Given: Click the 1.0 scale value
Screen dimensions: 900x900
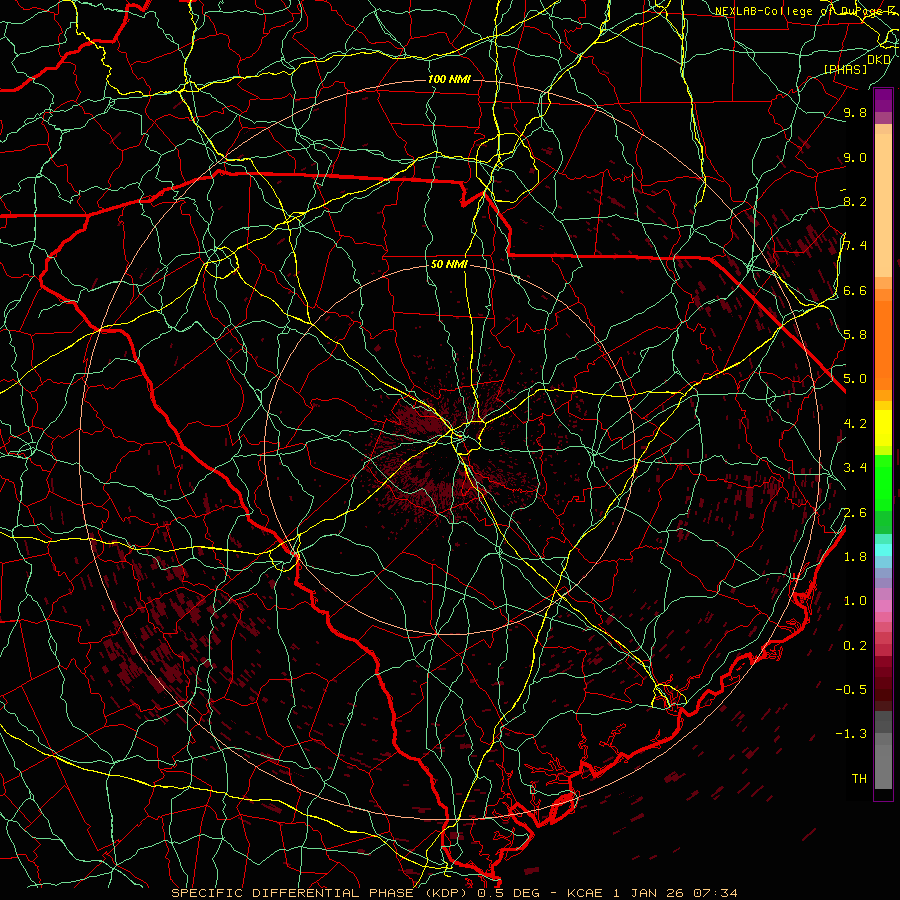Looking at the screenshot, I should coord(855,600).
